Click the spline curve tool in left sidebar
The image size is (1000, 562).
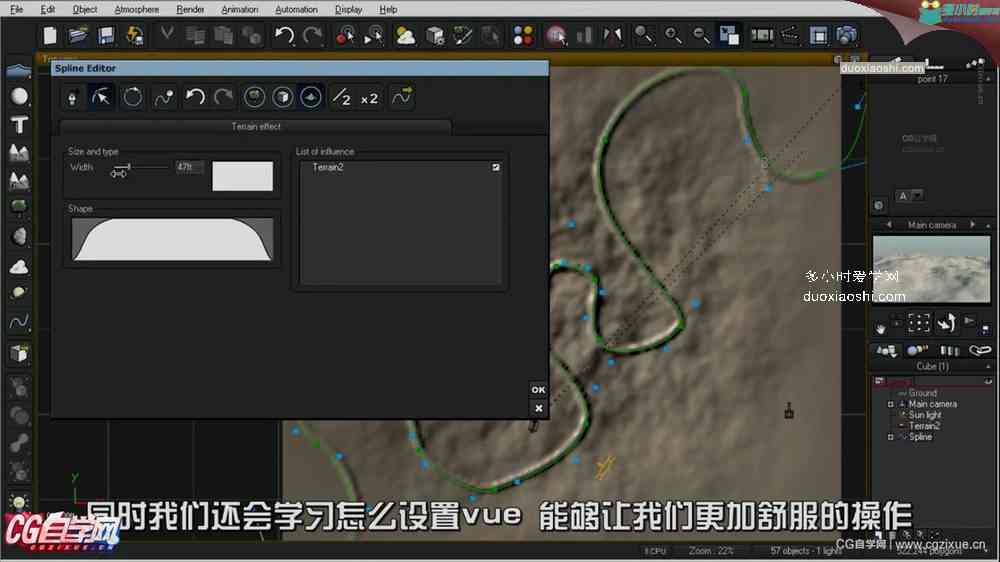pos(19,322)
